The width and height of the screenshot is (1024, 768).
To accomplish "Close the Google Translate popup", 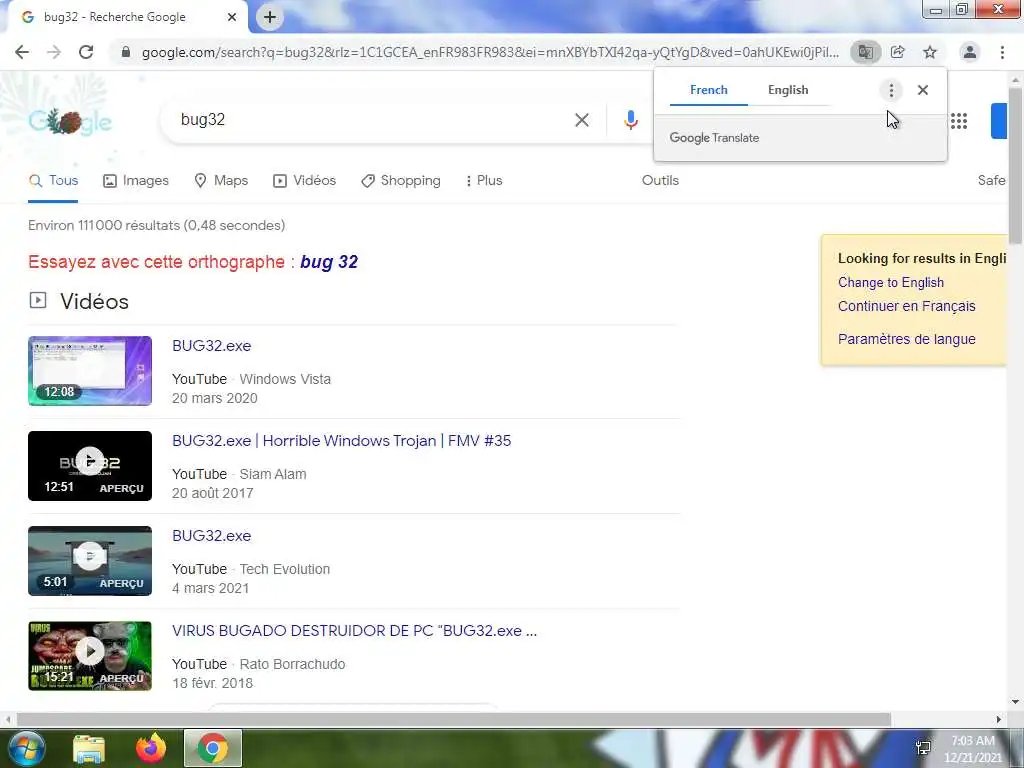I will pos(923,90).
